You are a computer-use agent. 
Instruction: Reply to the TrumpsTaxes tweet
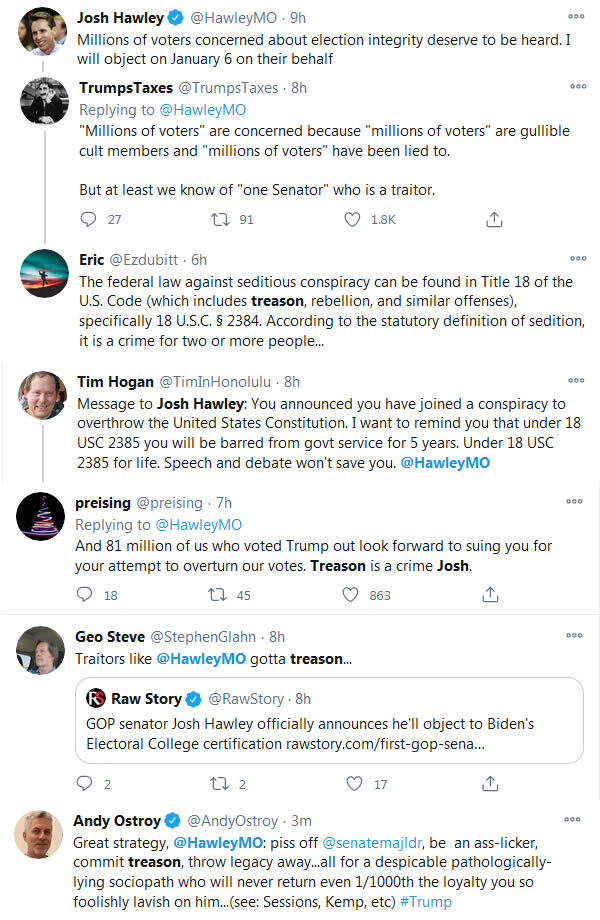(88, 219)
